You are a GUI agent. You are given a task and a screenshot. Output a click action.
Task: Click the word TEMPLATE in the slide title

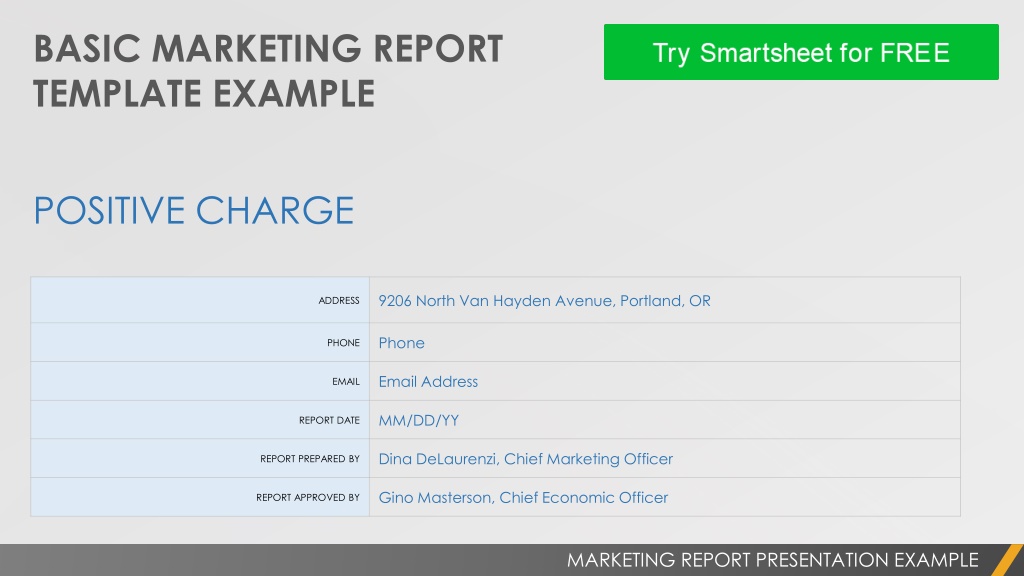coord(118,93)
